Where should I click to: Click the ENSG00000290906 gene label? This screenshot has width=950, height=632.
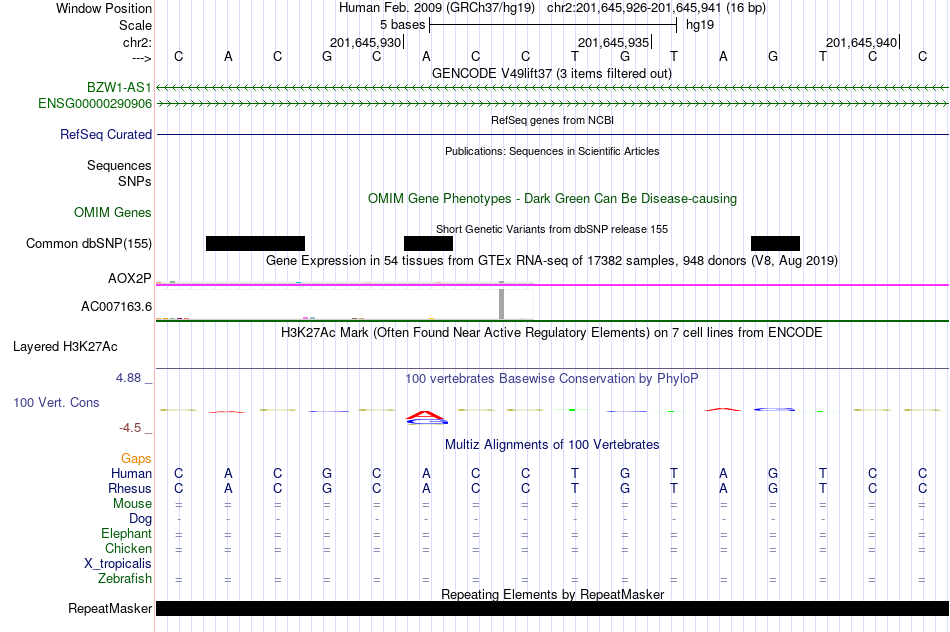click(95, 104)
